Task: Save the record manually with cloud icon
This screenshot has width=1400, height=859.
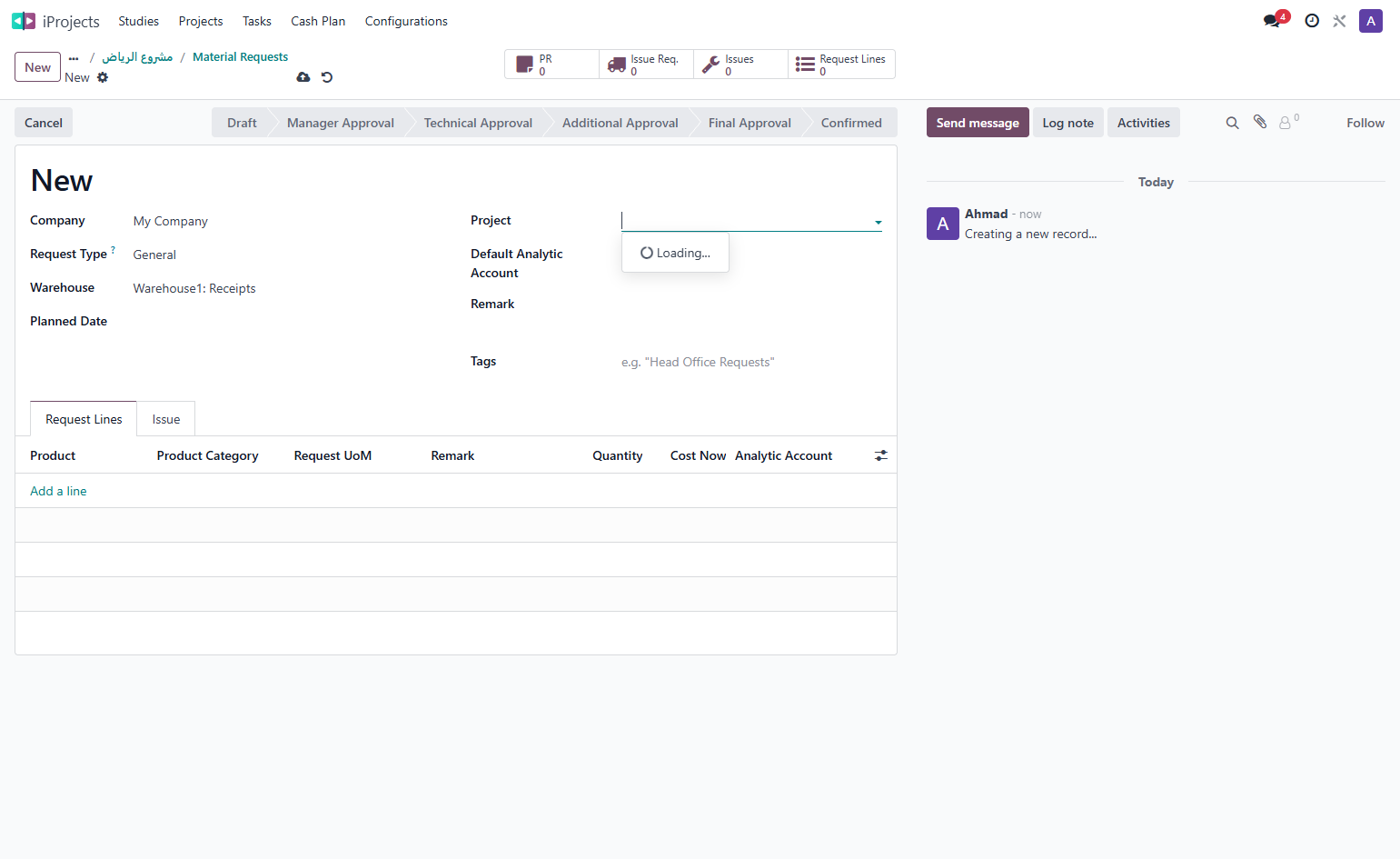Action: coord(303,77)
